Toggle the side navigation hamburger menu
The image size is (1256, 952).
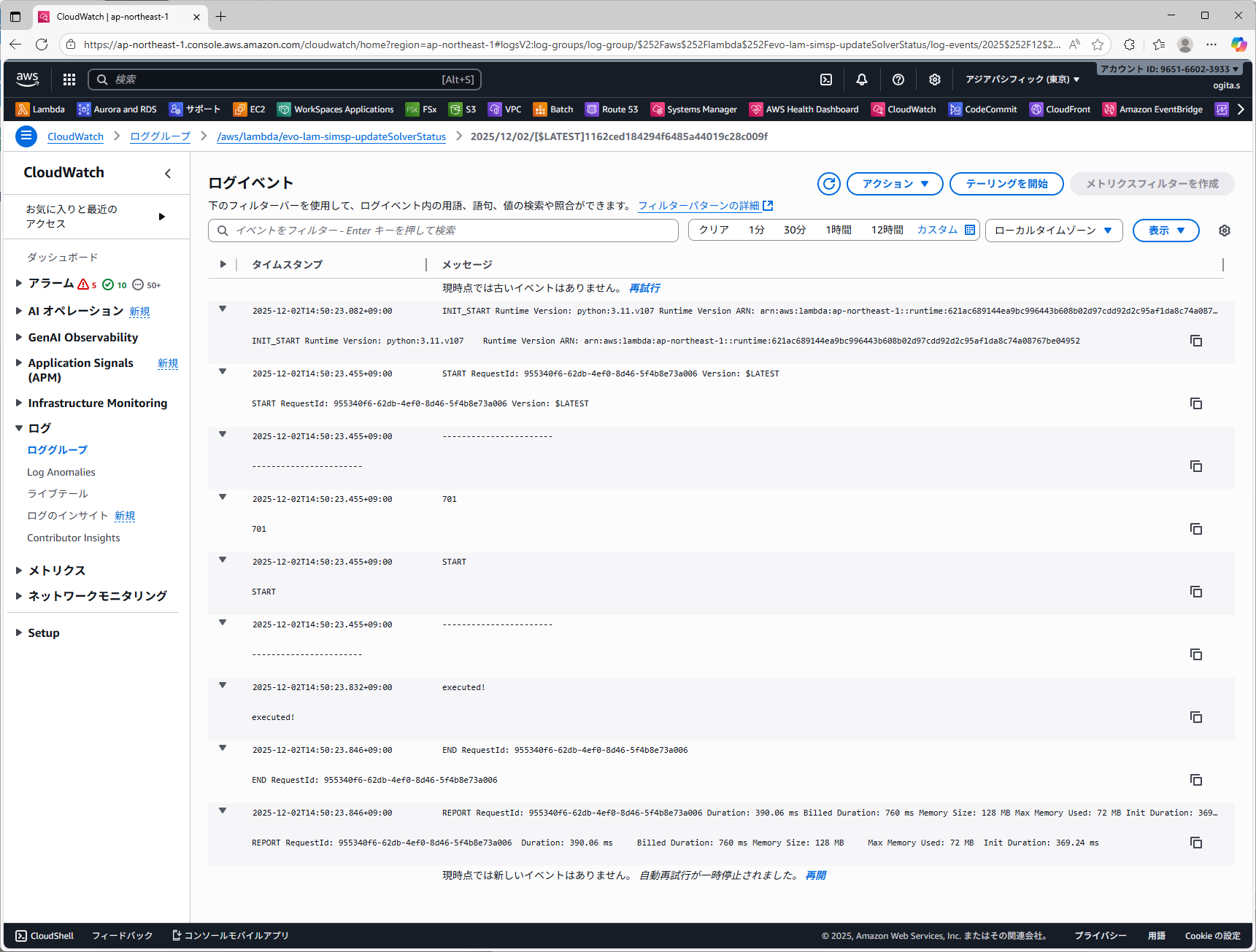(26, 136)
